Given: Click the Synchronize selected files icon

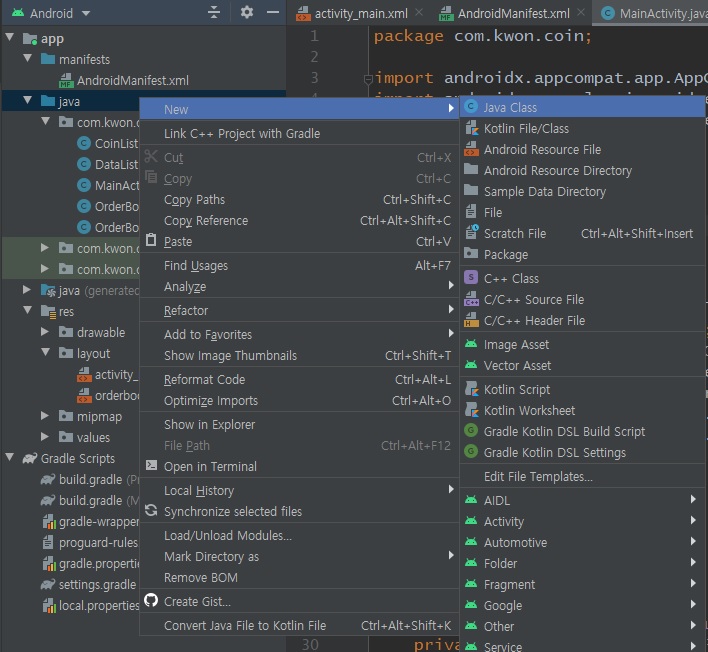Looking at the screenshot, I should (x=151, y=511).
